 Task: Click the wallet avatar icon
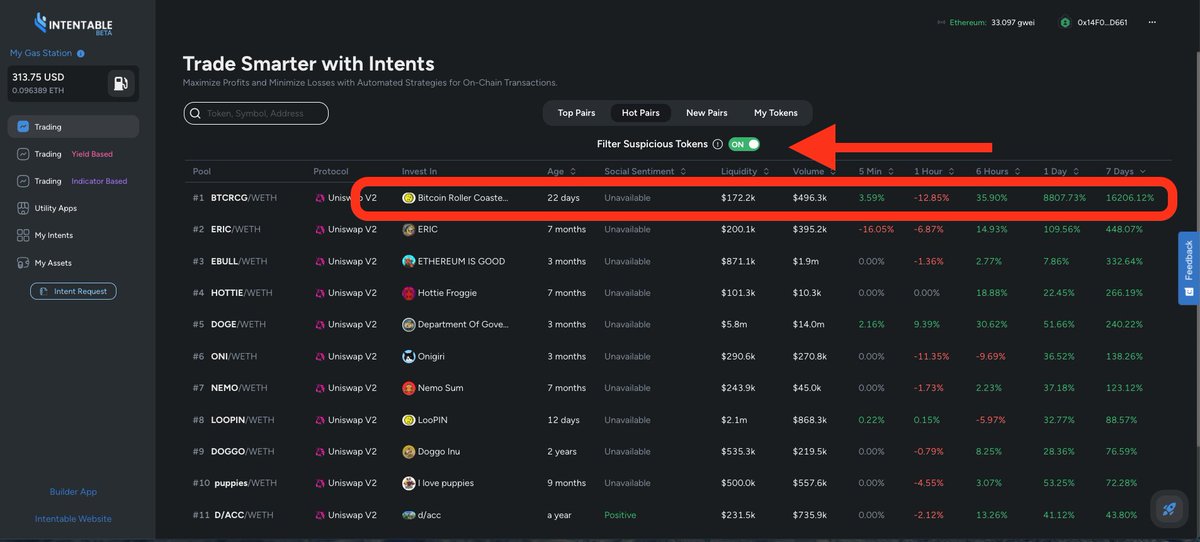[1066, 22]
